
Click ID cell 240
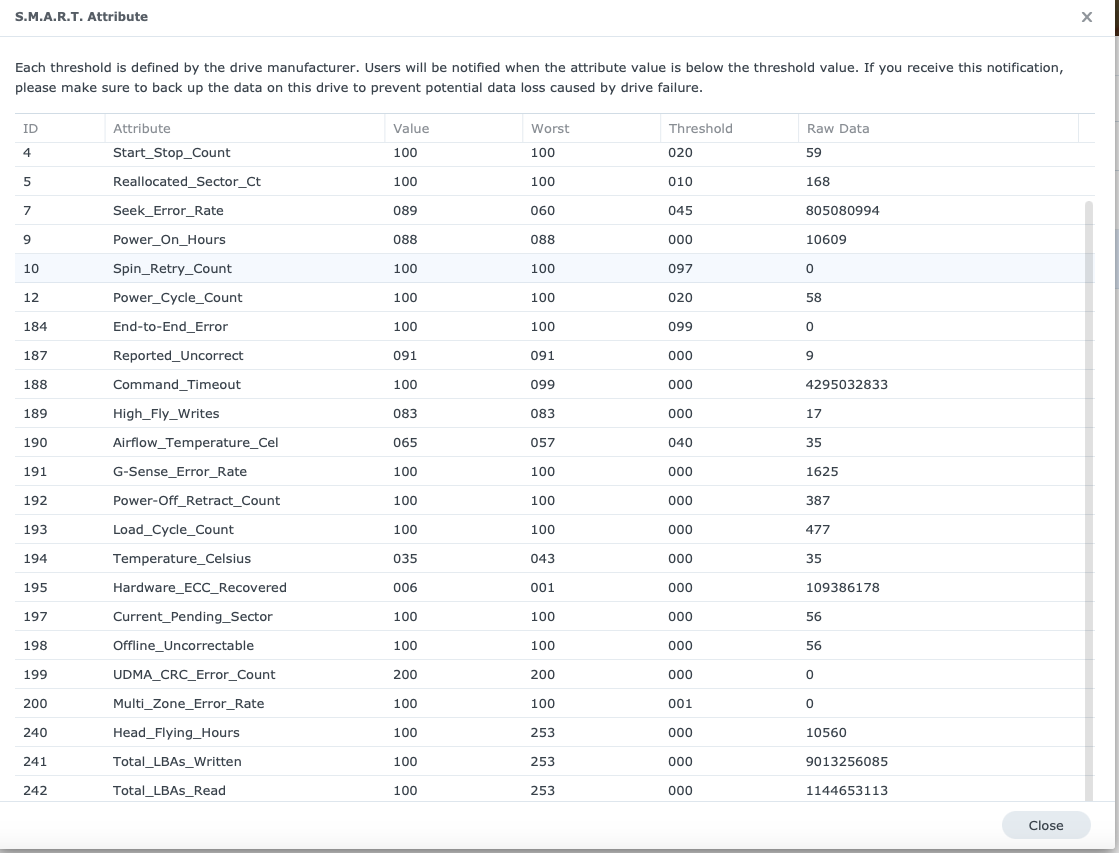tap(35, 732)
